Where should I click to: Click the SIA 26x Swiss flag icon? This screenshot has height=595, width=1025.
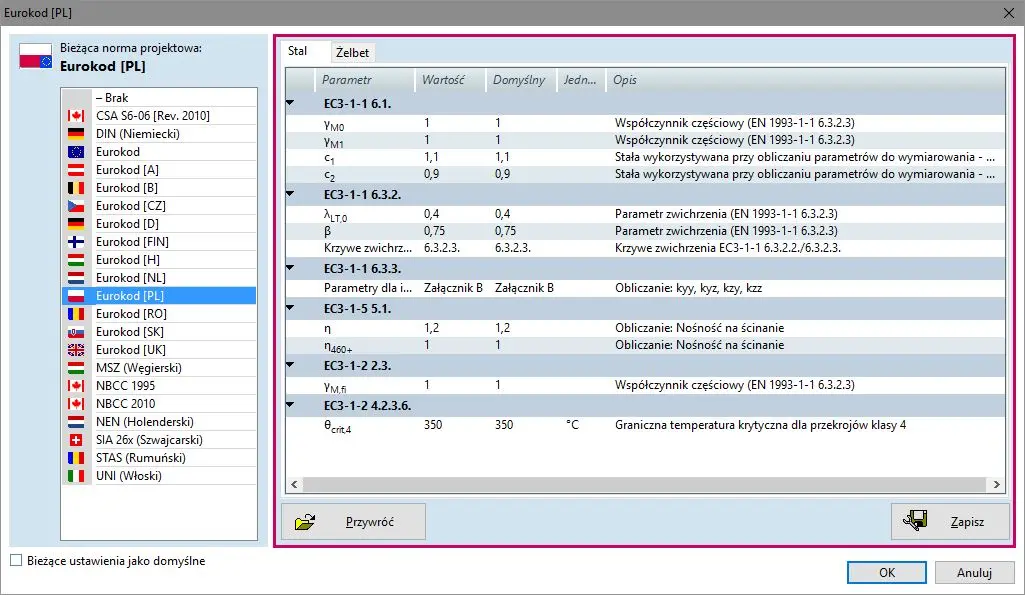[75, 440]
